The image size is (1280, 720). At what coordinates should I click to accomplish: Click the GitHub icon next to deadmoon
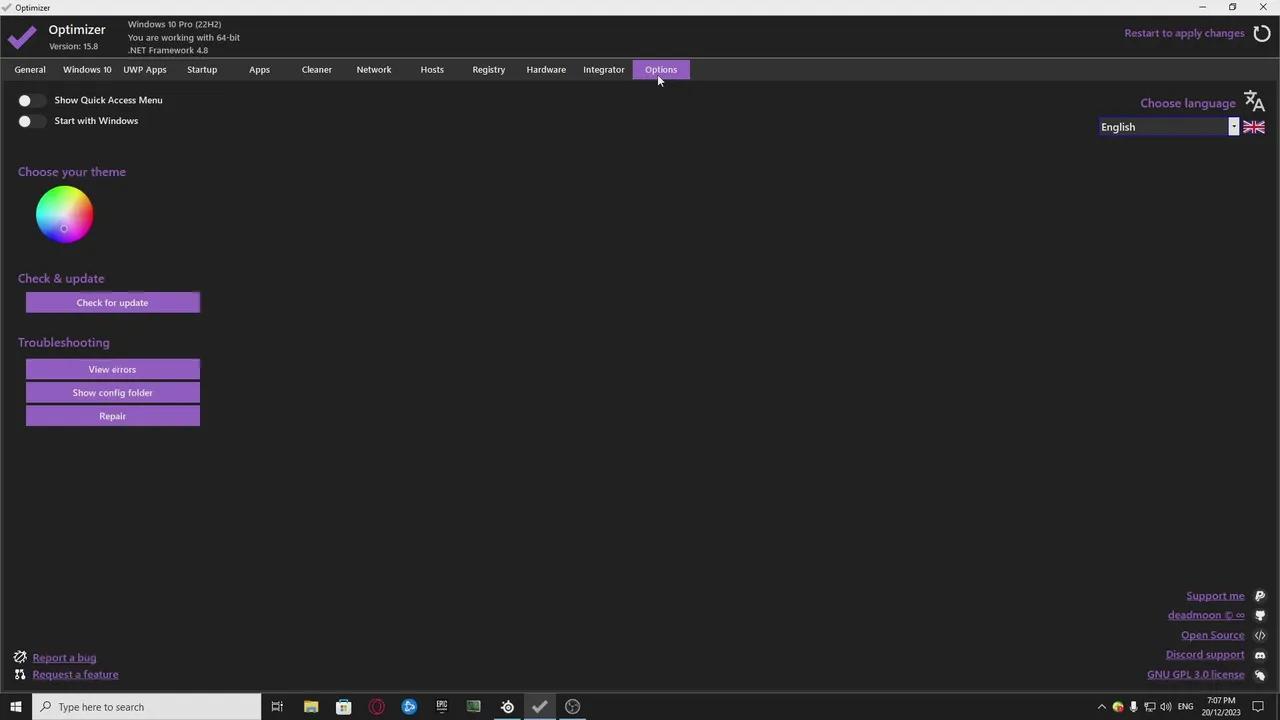pos(1260,615)
